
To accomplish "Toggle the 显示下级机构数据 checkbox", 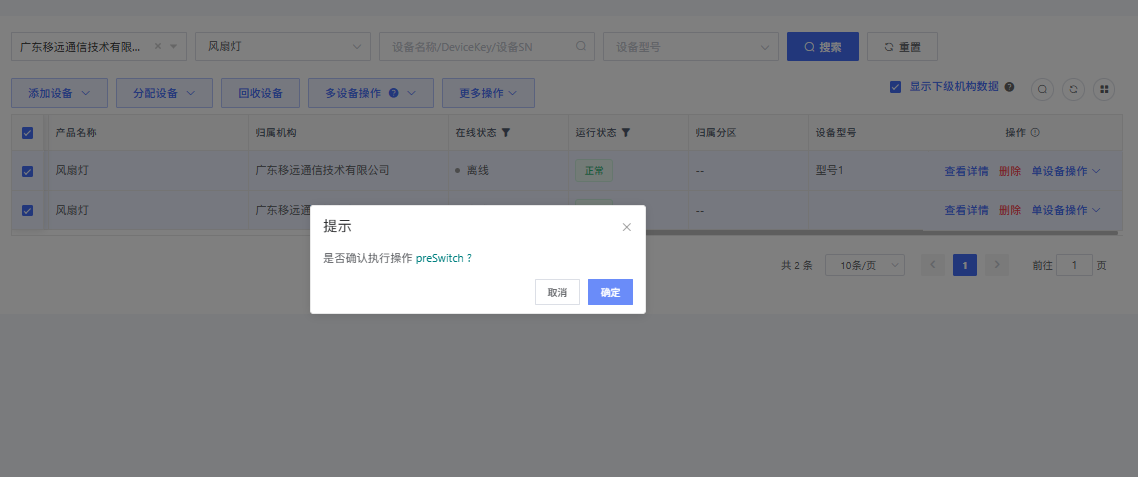I will 896,87.
